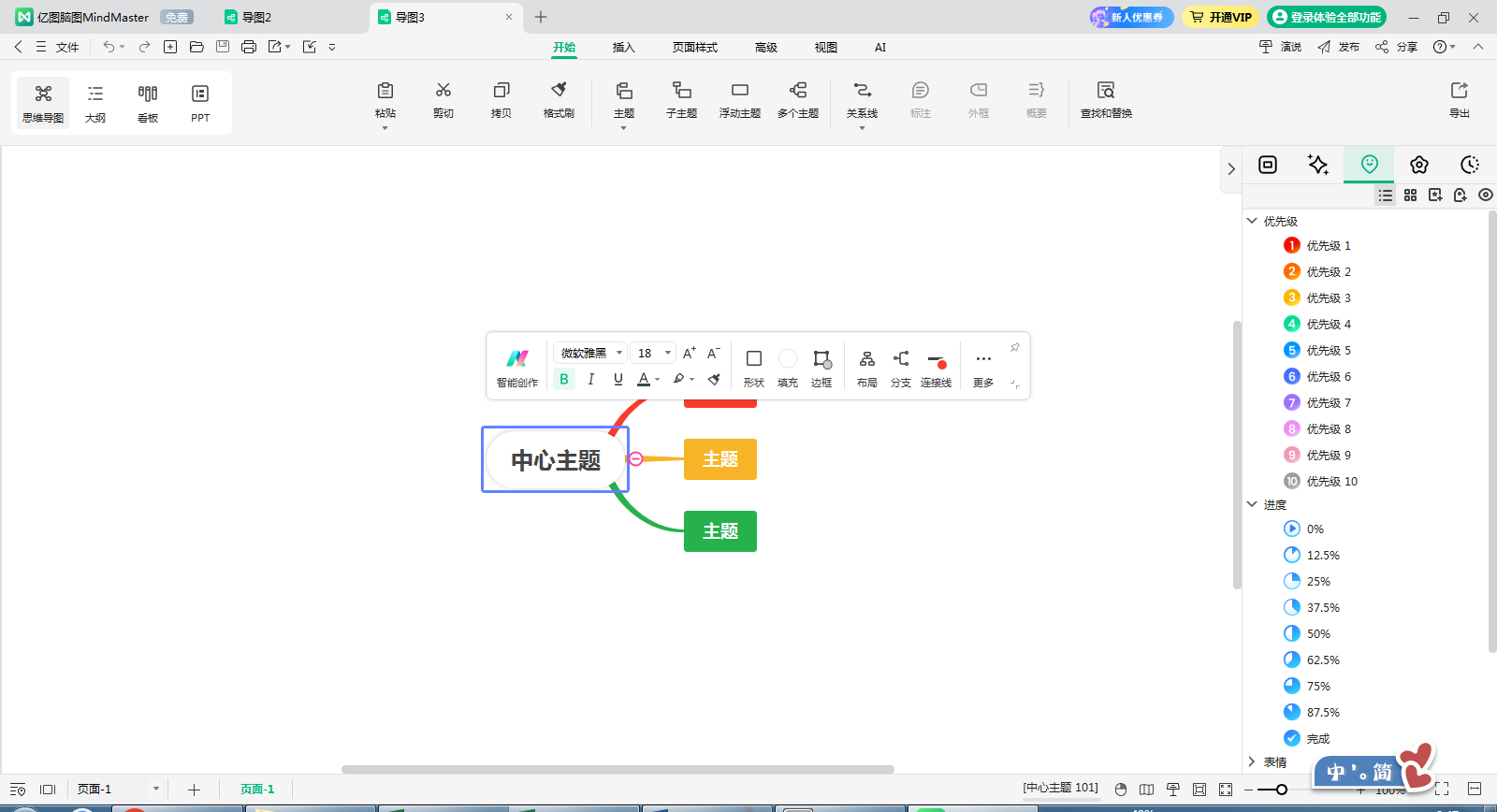Open the task/clock panel in sidebar
Viewport: 1497px width, 812px height.
tap(1470, 165)
